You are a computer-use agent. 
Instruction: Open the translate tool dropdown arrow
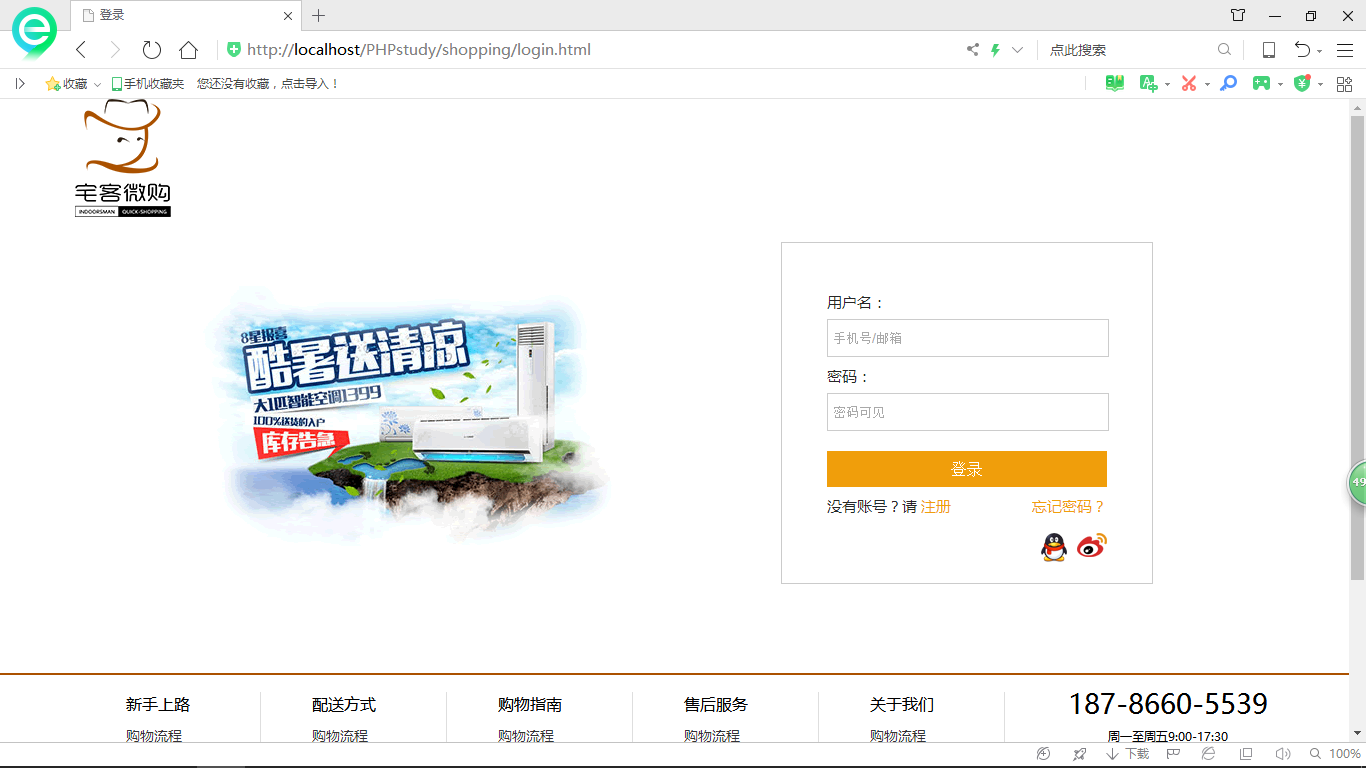pyautogui.click(x=1167, y=85)
